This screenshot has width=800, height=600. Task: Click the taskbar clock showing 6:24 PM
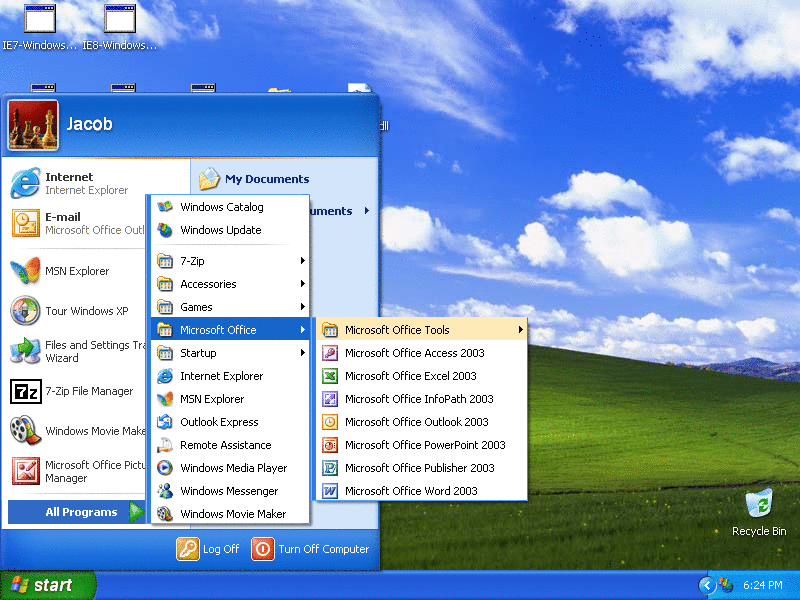(762, 585)
